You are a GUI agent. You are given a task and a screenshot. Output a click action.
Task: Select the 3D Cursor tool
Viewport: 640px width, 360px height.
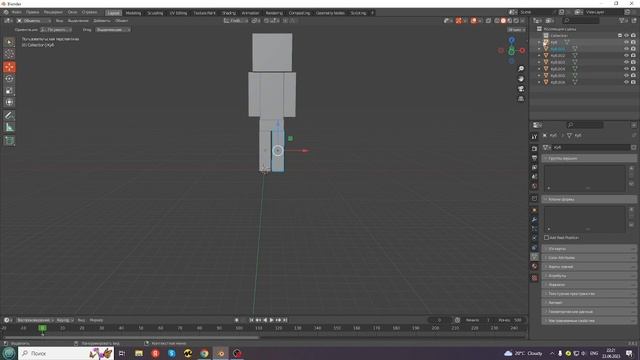(x=9, y=53)
